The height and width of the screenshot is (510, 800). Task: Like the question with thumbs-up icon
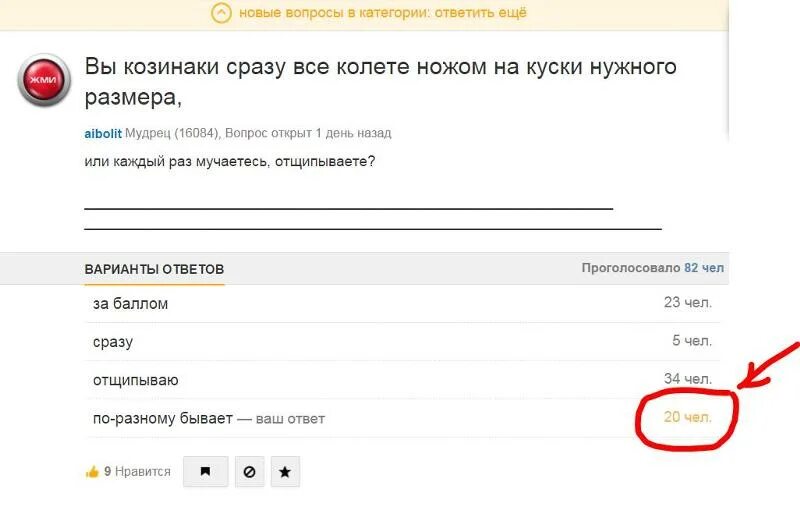pos(92,472)
